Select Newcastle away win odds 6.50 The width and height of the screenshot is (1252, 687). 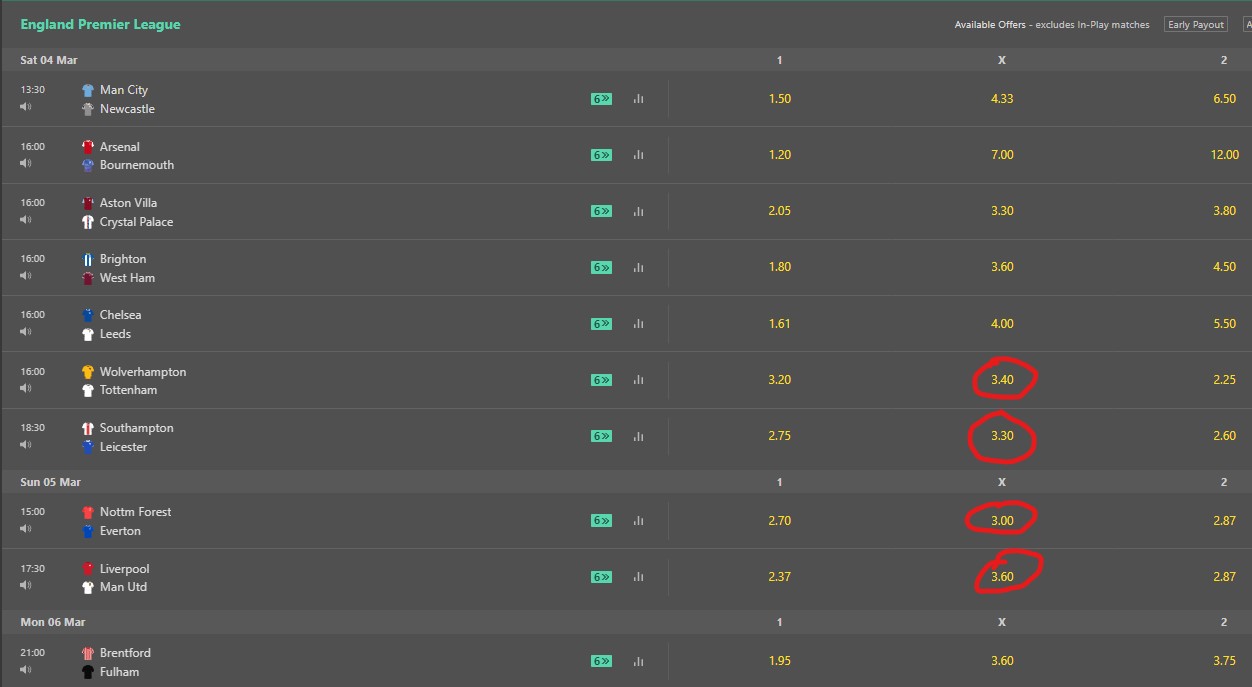click(1224, 99)
